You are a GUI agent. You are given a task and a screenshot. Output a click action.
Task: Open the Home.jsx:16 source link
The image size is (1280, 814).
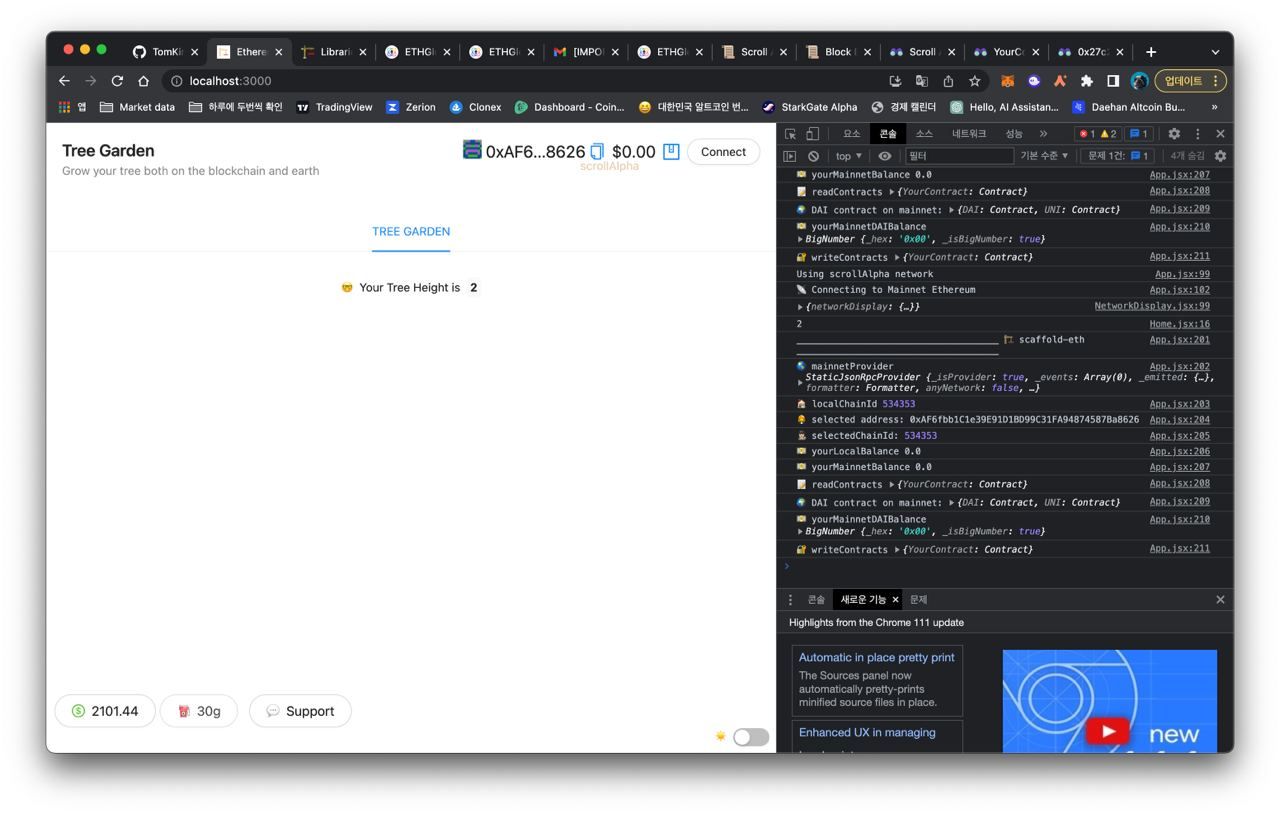point(1180,324)
